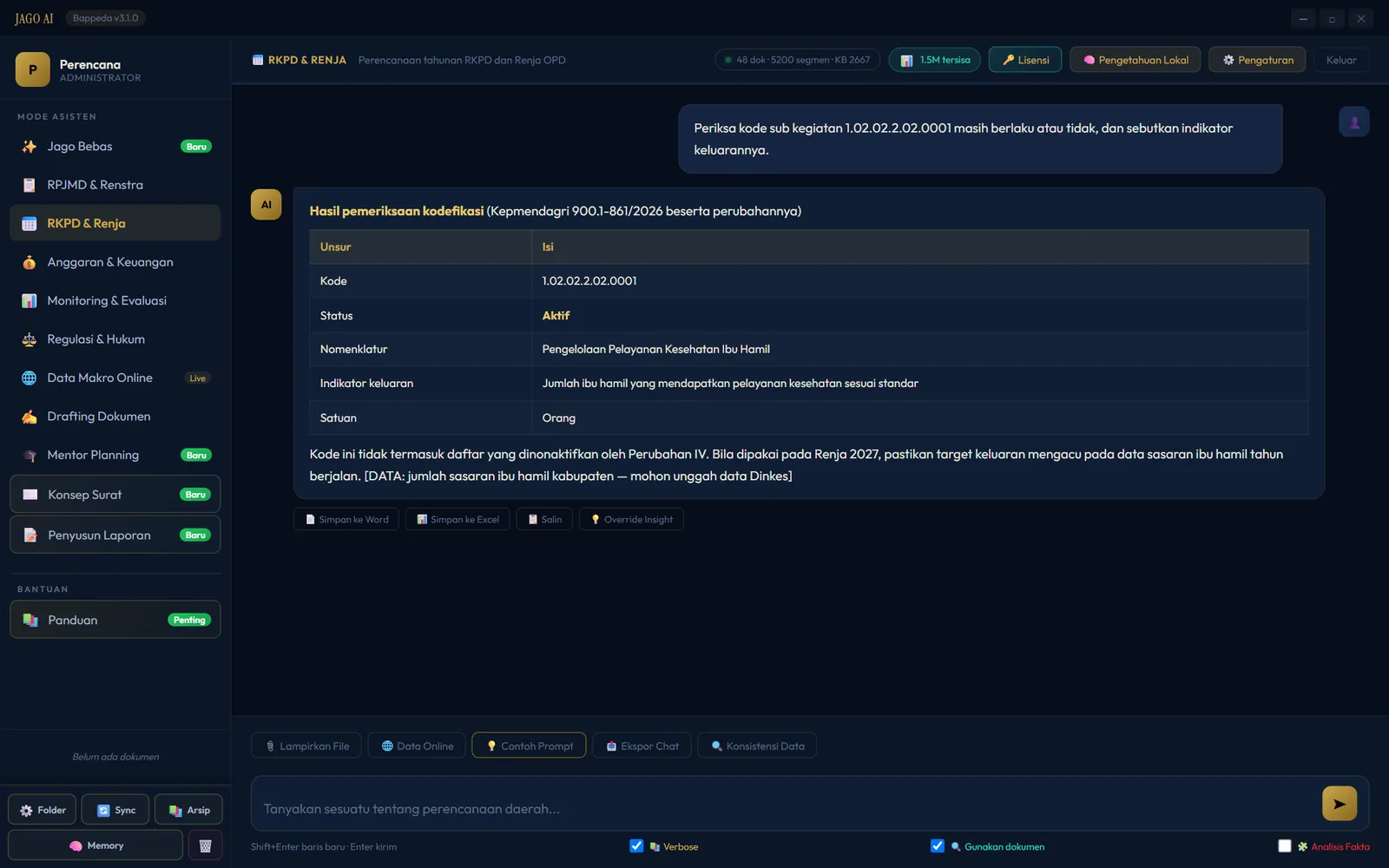Open Konsep Surat

pyautogui.click(x=115, y=495)
